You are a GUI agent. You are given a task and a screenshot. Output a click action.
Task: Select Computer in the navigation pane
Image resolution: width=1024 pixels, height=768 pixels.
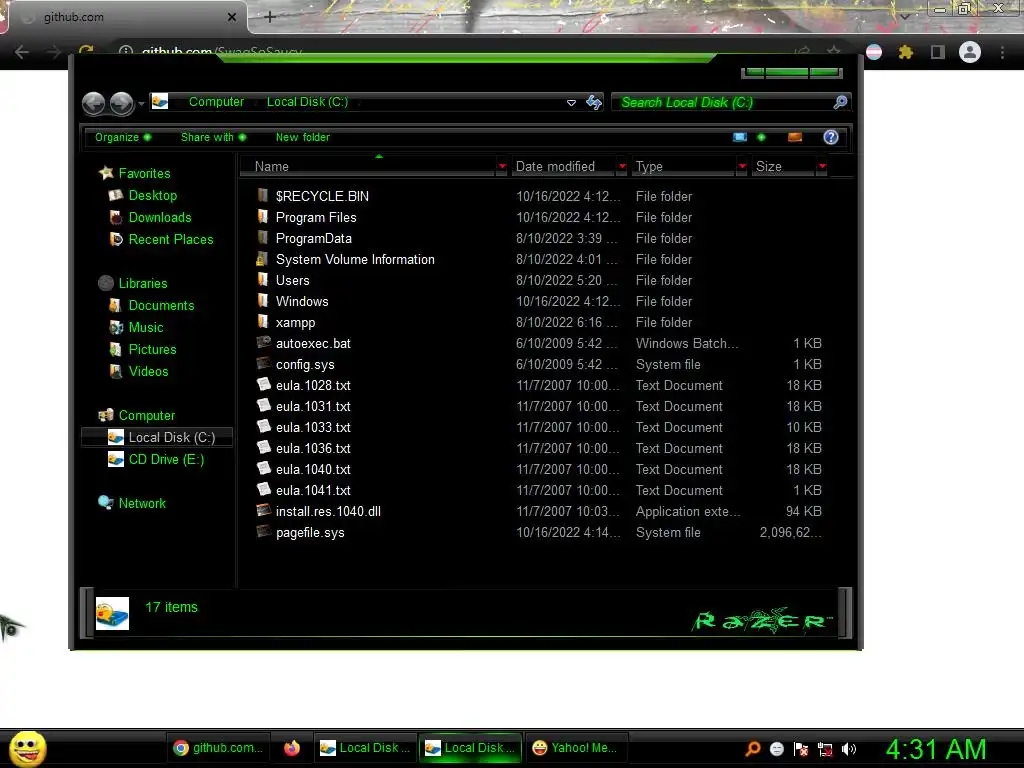coord(136,415)
